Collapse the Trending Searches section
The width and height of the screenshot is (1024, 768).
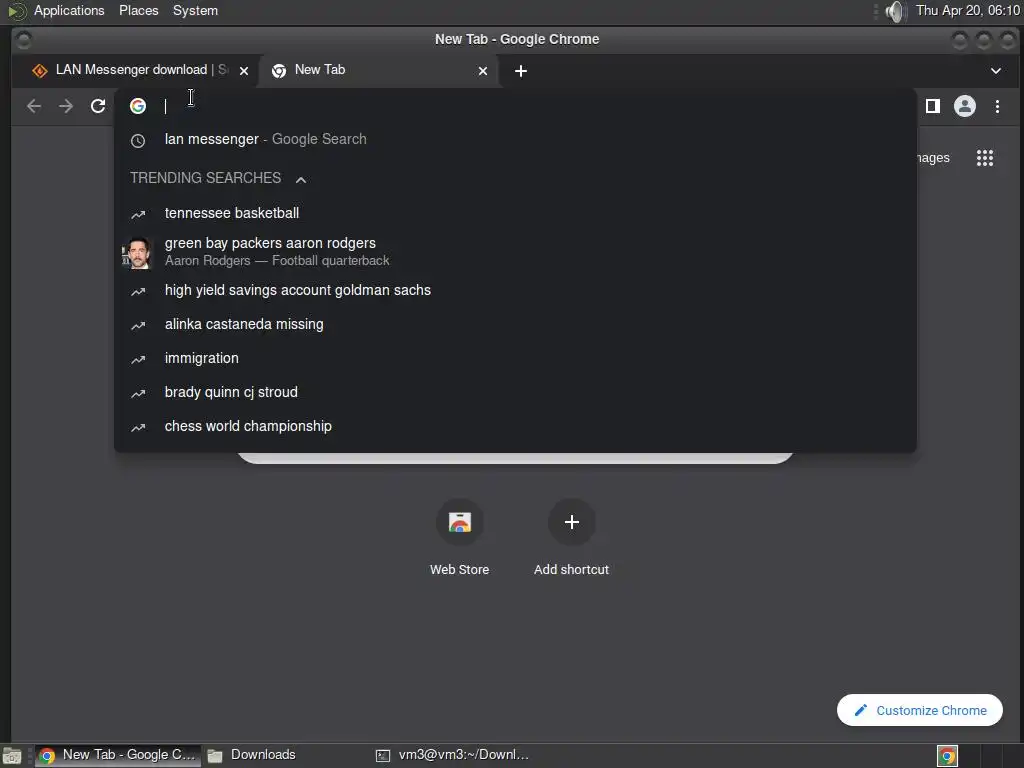[300, 179]
